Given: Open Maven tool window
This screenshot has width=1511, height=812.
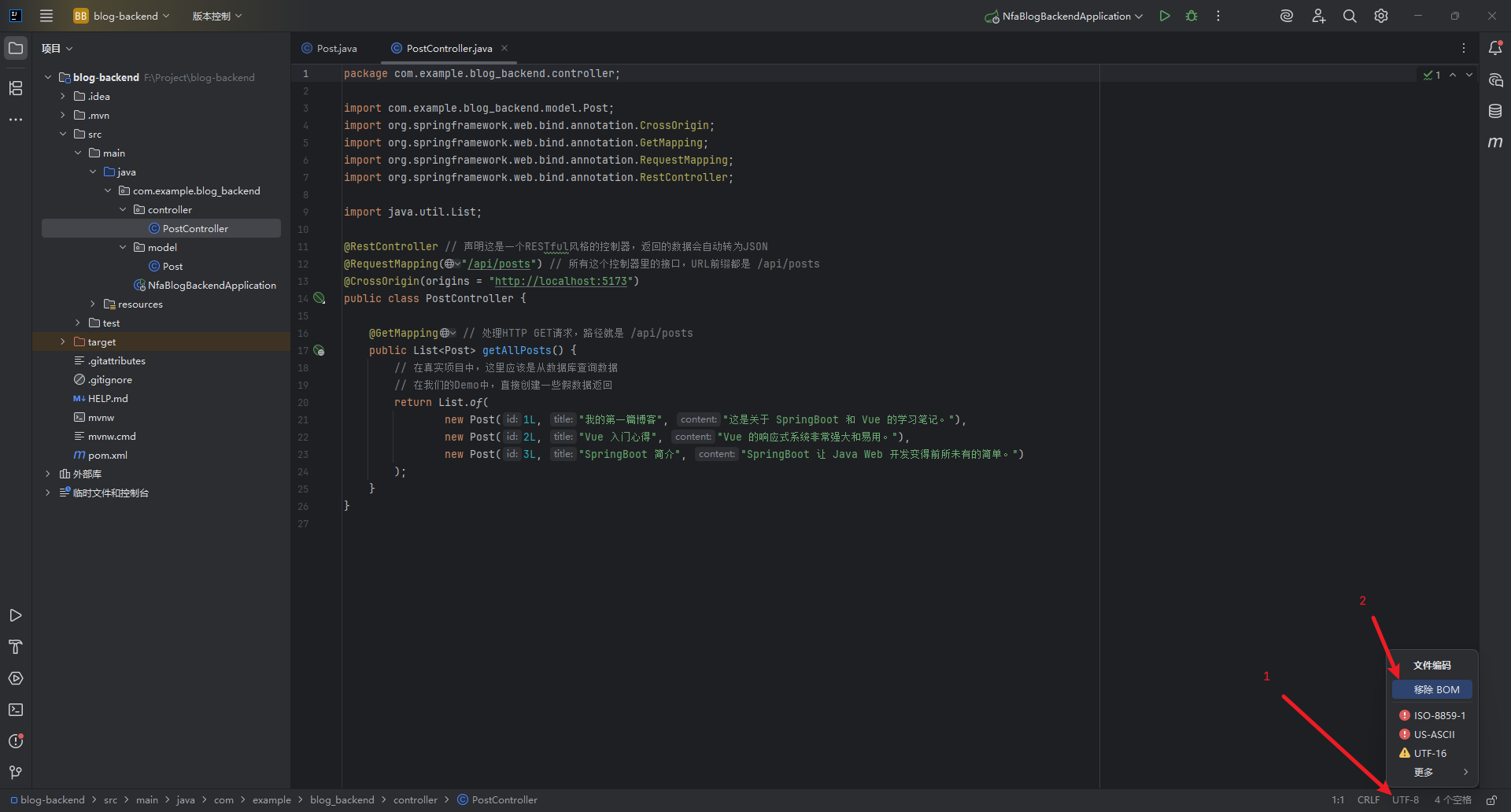Looking at the screenshot, I should (x=1495, y=142).
